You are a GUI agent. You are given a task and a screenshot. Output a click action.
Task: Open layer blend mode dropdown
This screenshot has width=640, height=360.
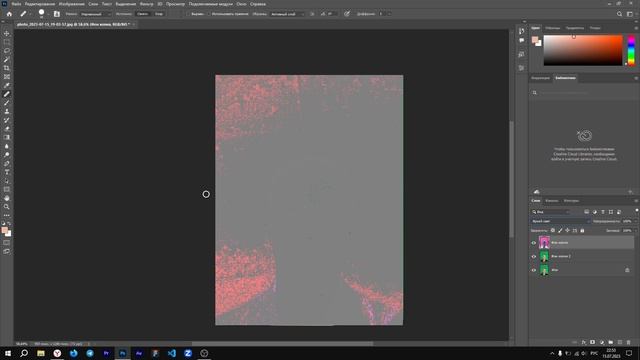(x=561, y=221)
